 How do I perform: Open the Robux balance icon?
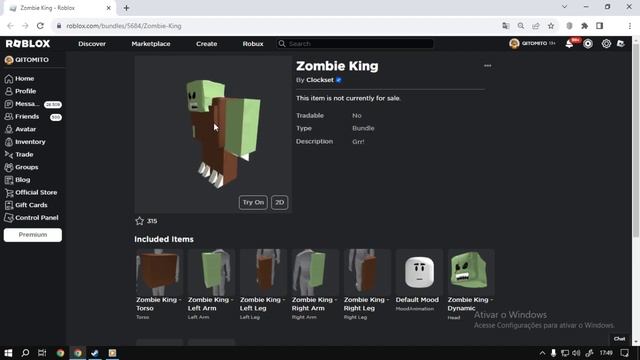588,44
